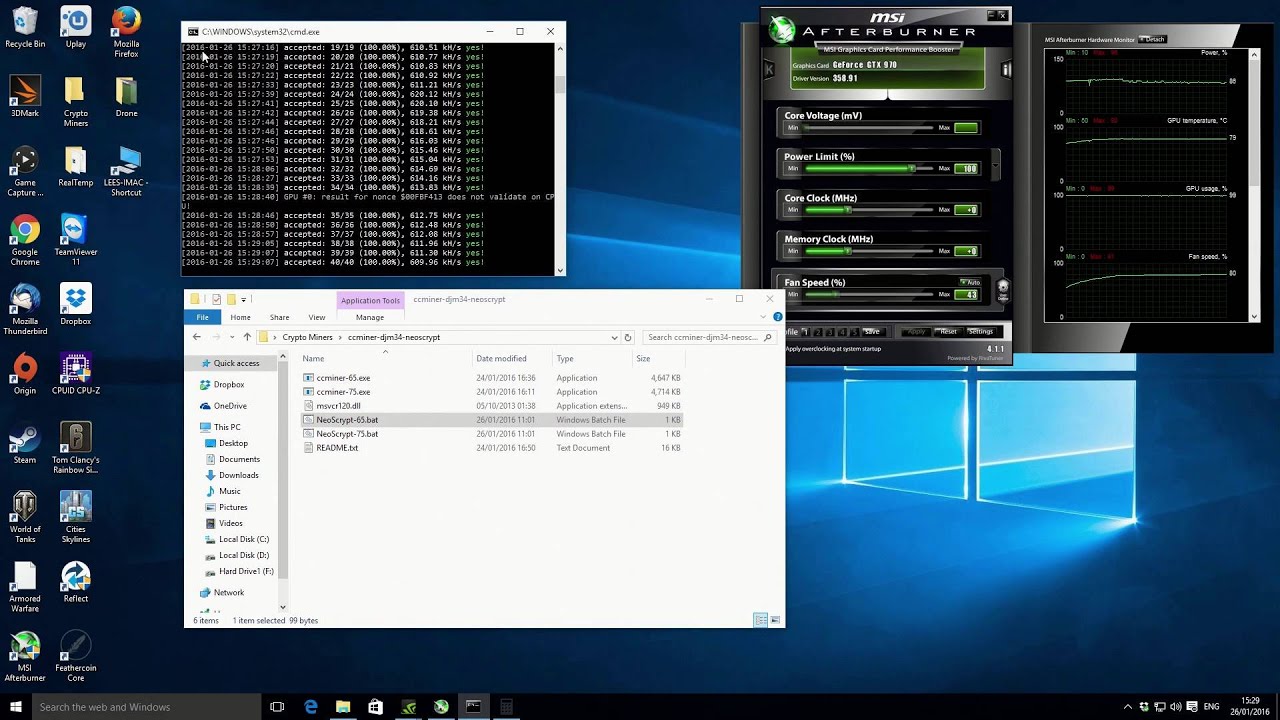Open the recent locations dropdown arrow

click(x=232, y=337)
